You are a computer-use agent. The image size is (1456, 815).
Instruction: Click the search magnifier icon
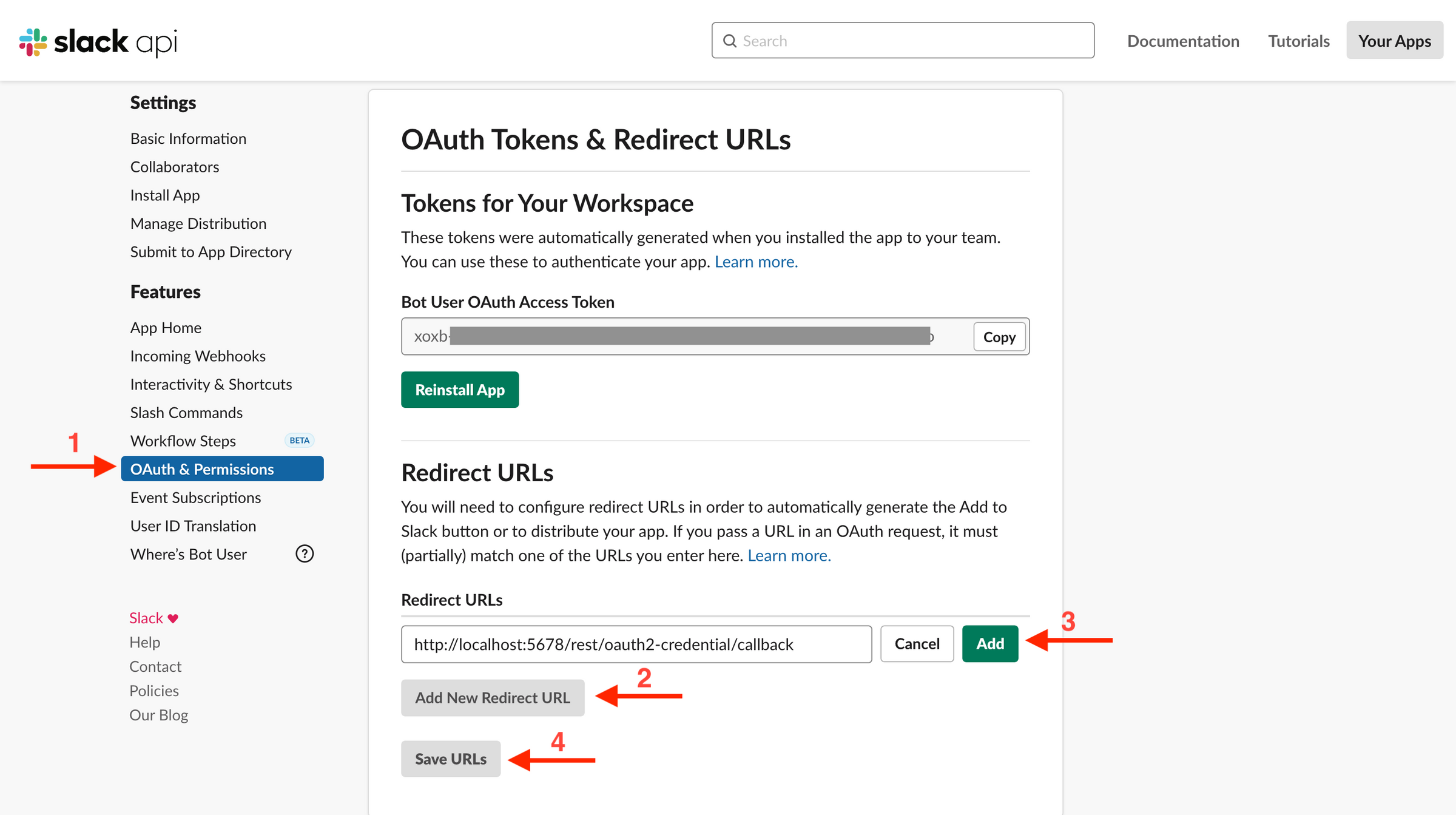[730, 40]
